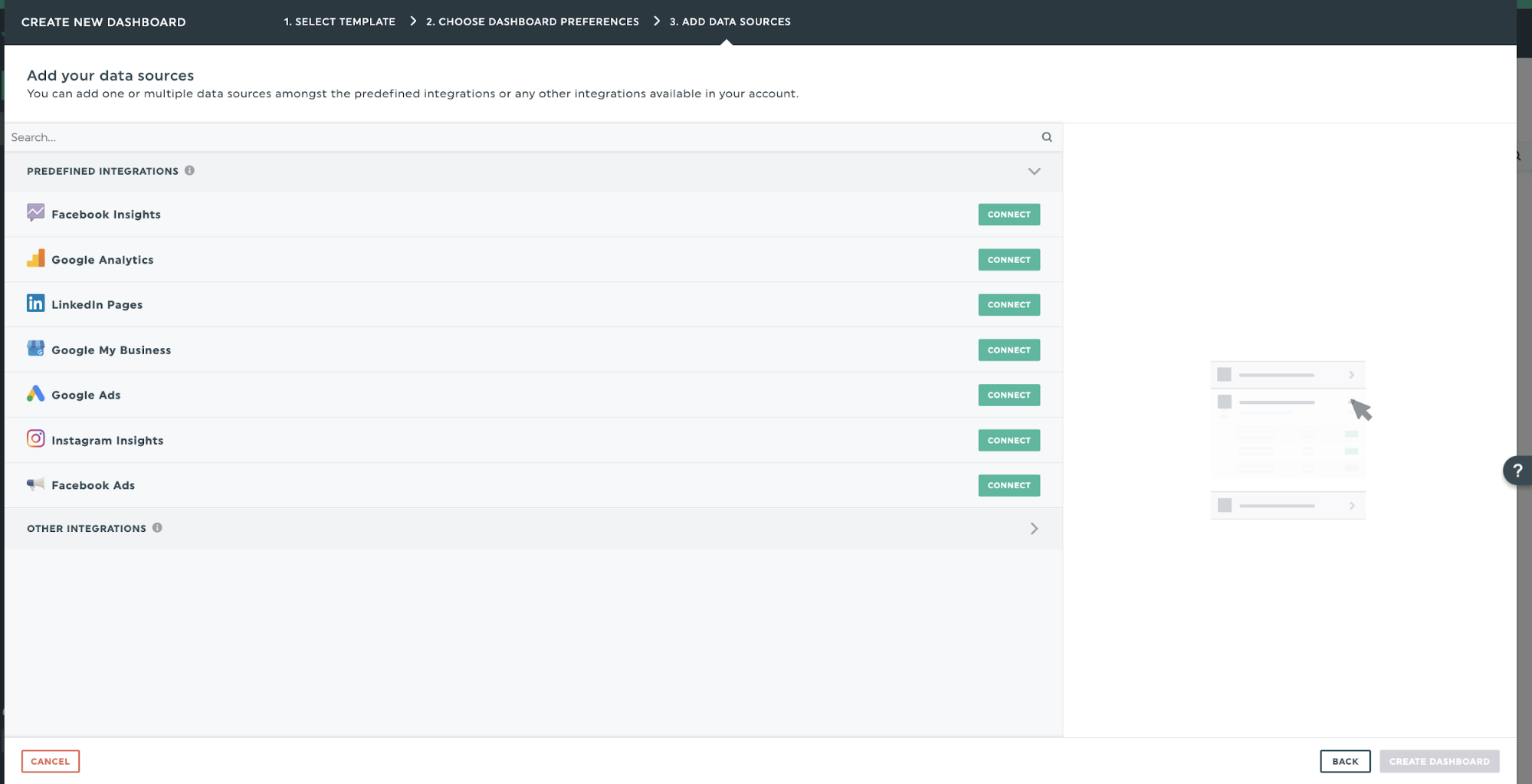Image resolution: width=1532 pixels, height=784 pixels.
Task: Collapse the Predefined Integrations section
Action: (1034, 172)
